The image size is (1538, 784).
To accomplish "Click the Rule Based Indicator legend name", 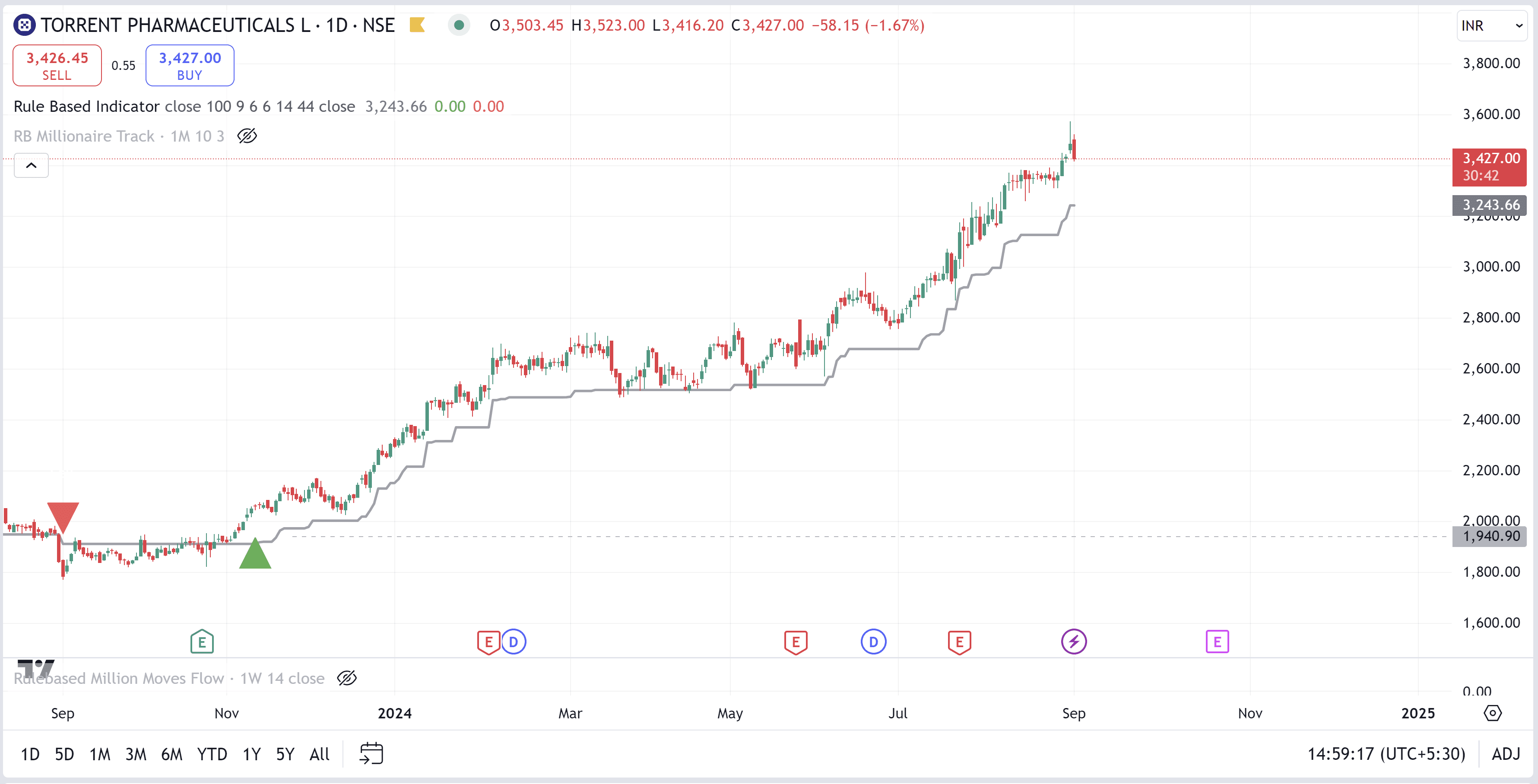I will 86,106.
